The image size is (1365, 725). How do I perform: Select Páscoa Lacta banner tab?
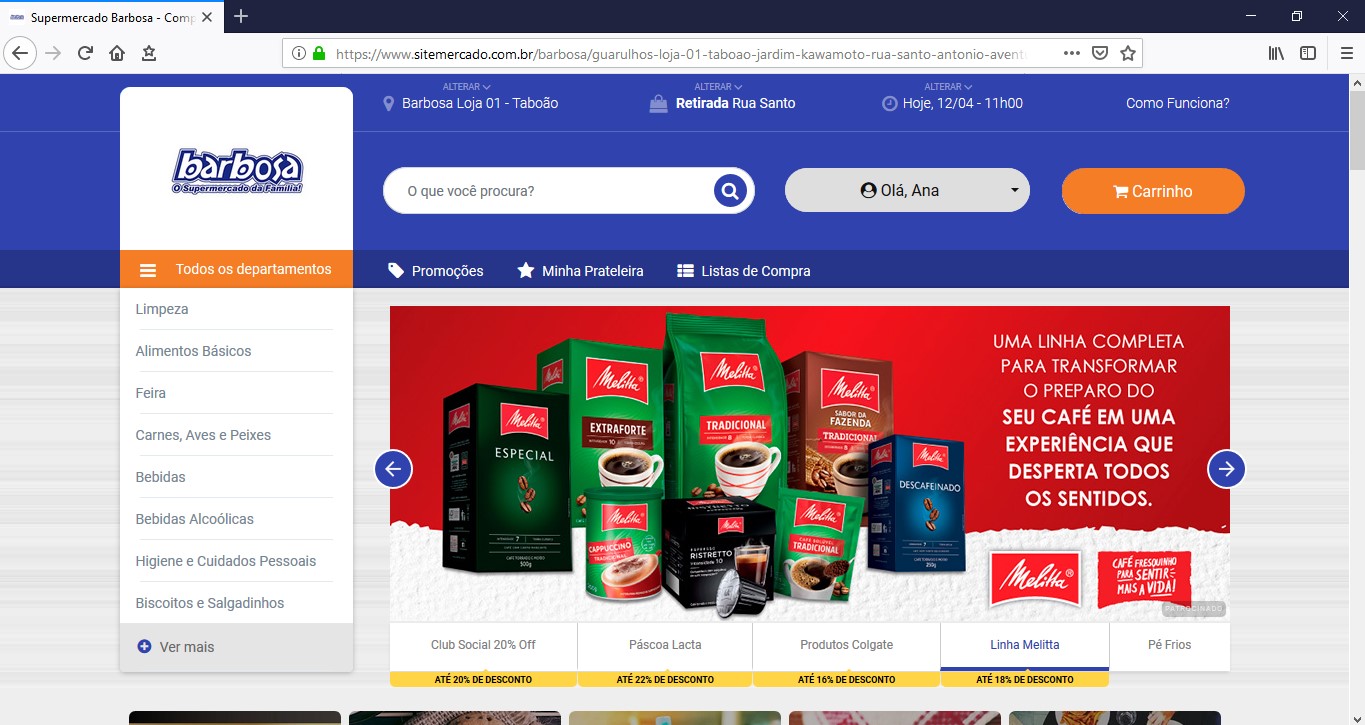click(665, 645)
